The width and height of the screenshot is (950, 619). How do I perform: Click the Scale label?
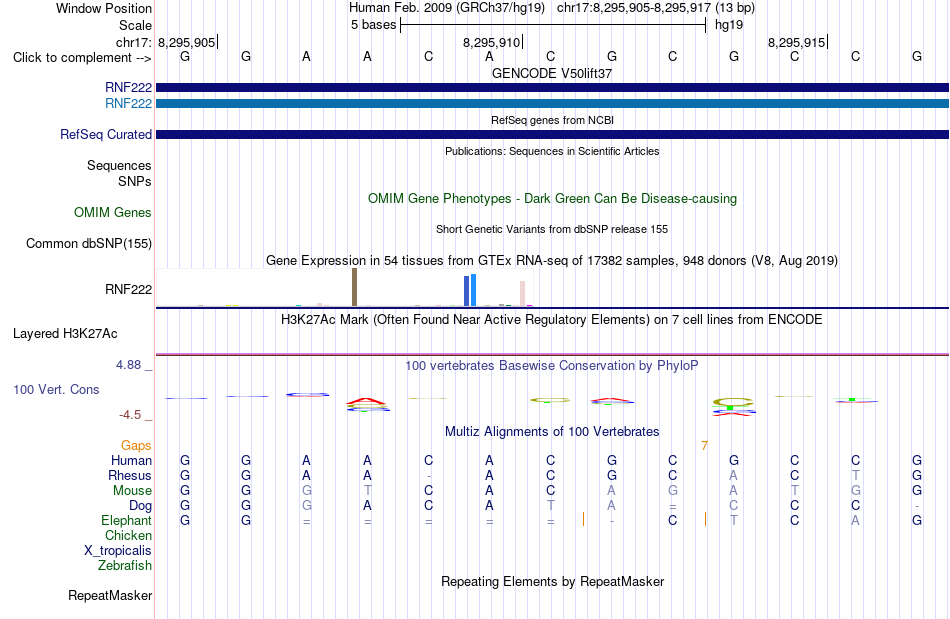point(135,25)
